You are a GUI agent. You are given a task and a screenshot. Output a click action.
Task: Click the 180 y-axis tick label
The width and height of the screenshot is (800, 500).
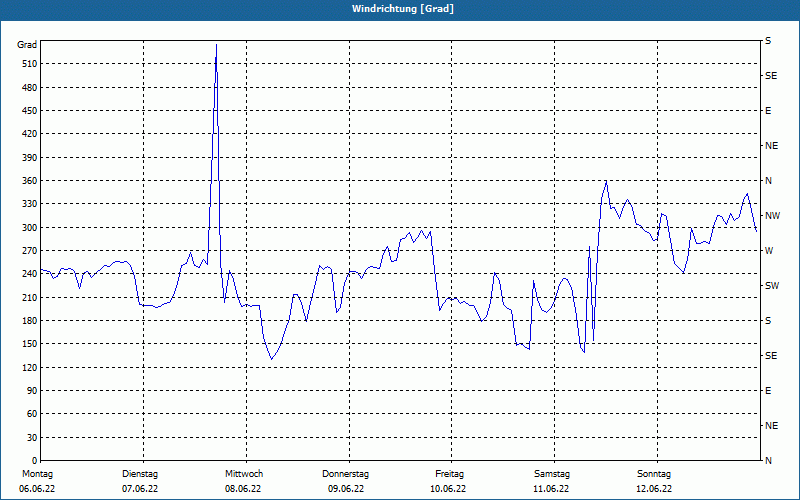30,321
